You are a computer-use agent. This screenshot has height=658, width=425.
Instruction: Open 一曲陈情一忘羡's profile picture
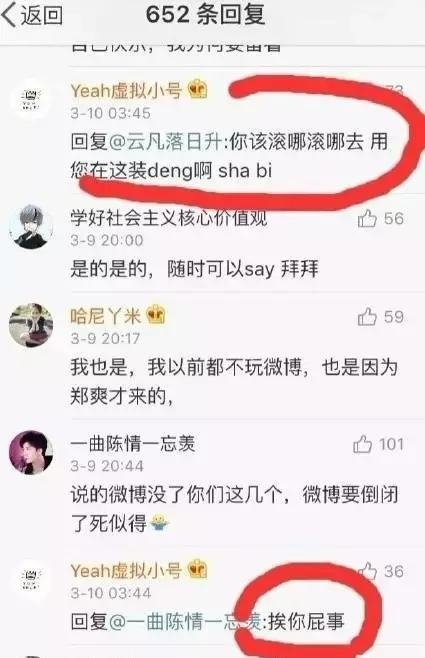[x=31, y=453]
